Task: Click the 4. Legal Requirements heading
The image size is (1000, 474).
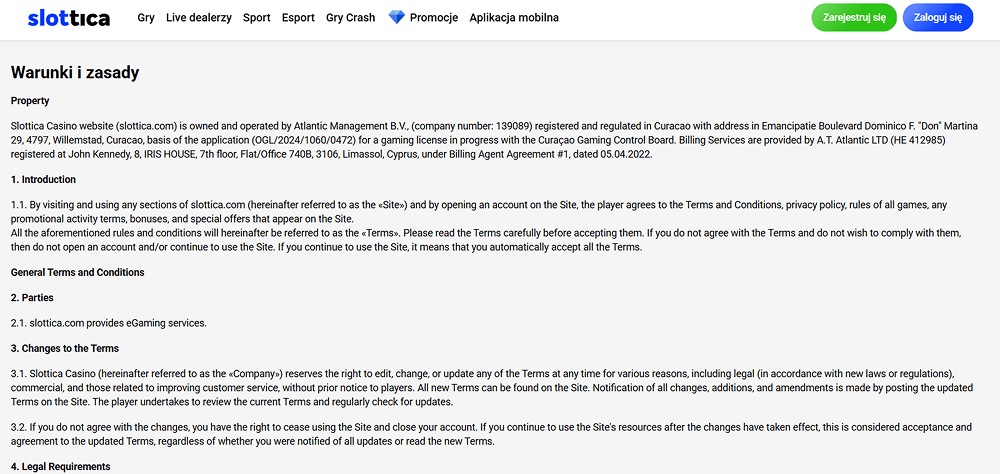Action: [60, 467]
